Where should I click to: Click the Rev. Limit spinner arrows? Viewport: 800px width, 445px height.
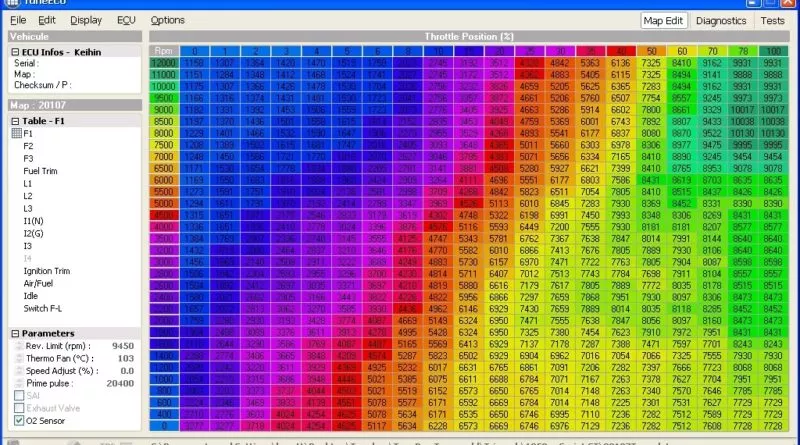click(x=16, y=347)
